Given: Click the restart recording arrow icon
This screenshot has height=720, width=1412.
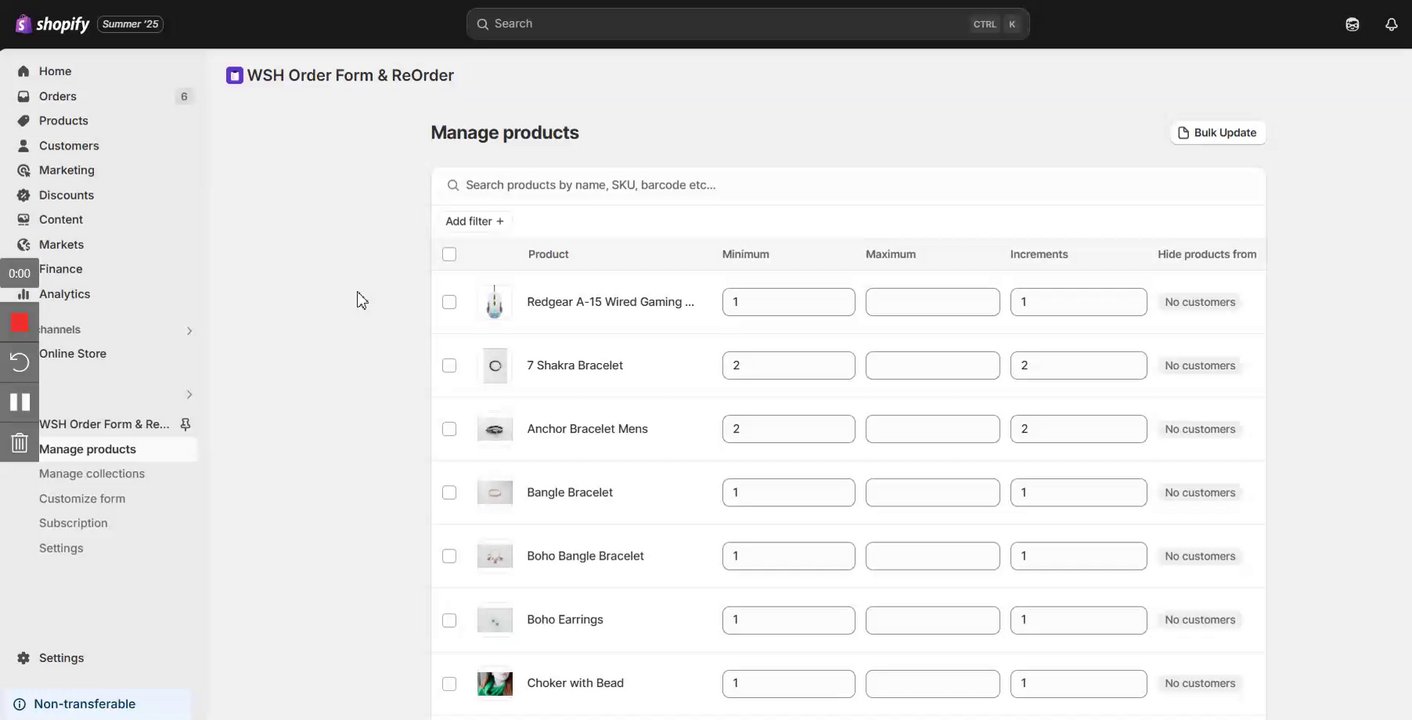Looking at the screenshot, I should point(20,362).
